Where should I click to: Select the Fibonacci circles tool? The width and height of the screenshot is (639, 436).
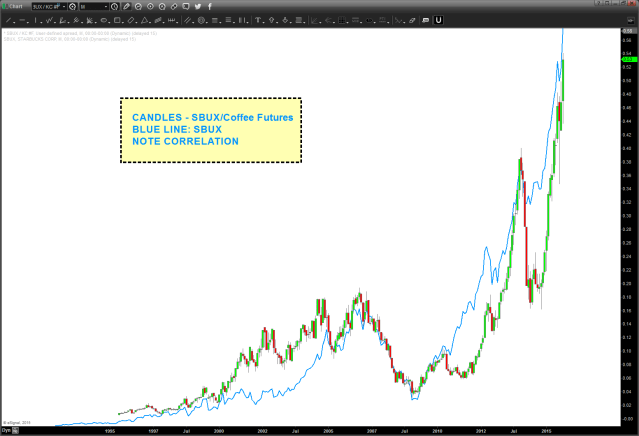pos(201,20)
